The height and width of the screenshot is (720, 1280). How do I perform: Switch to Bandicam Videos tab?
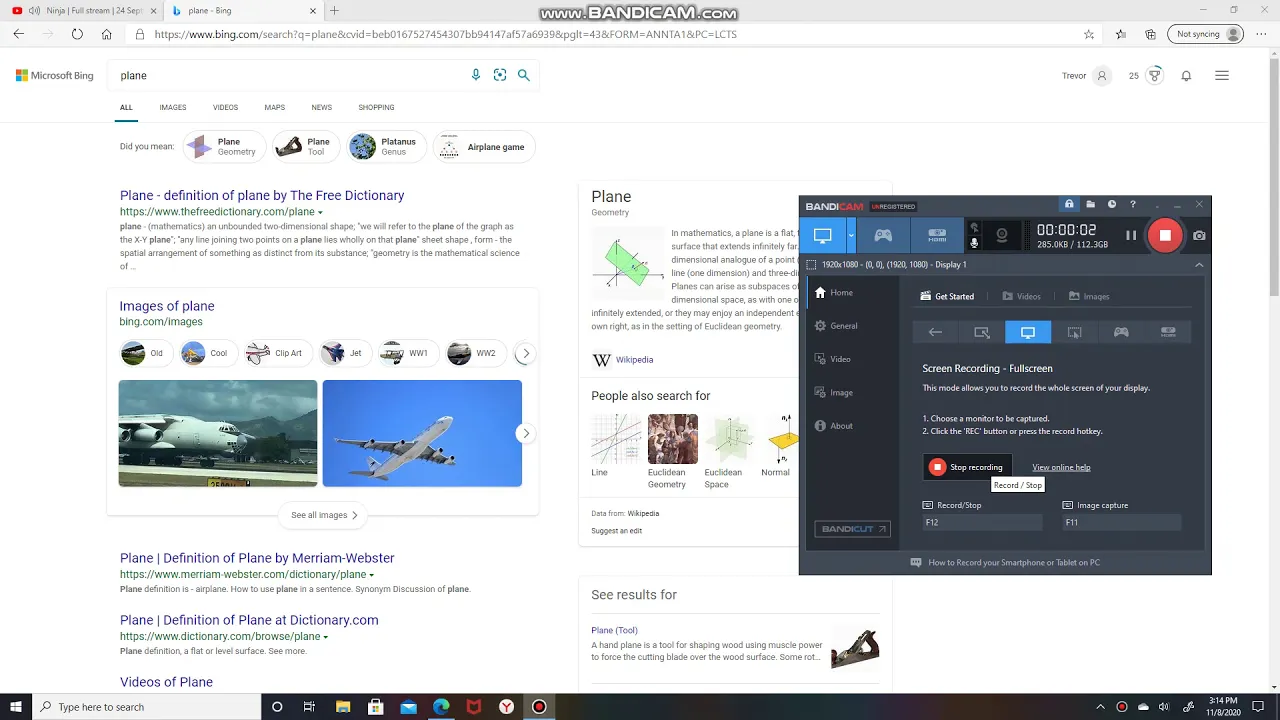[x=1020, y=296]
